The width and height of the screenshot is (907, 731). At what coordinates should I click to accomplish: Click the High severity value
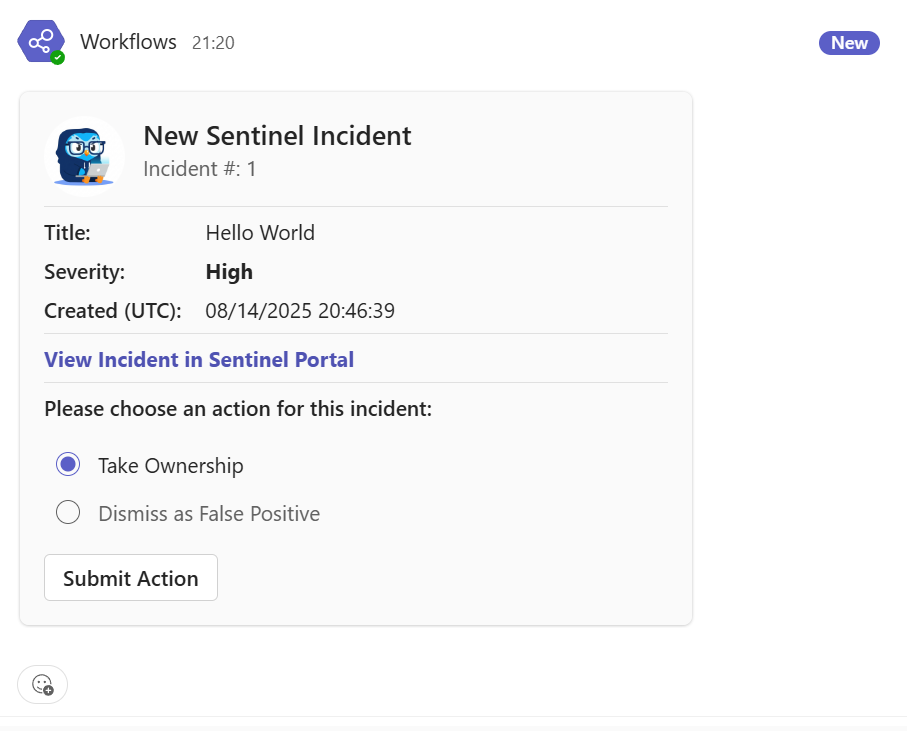[230, 272]
